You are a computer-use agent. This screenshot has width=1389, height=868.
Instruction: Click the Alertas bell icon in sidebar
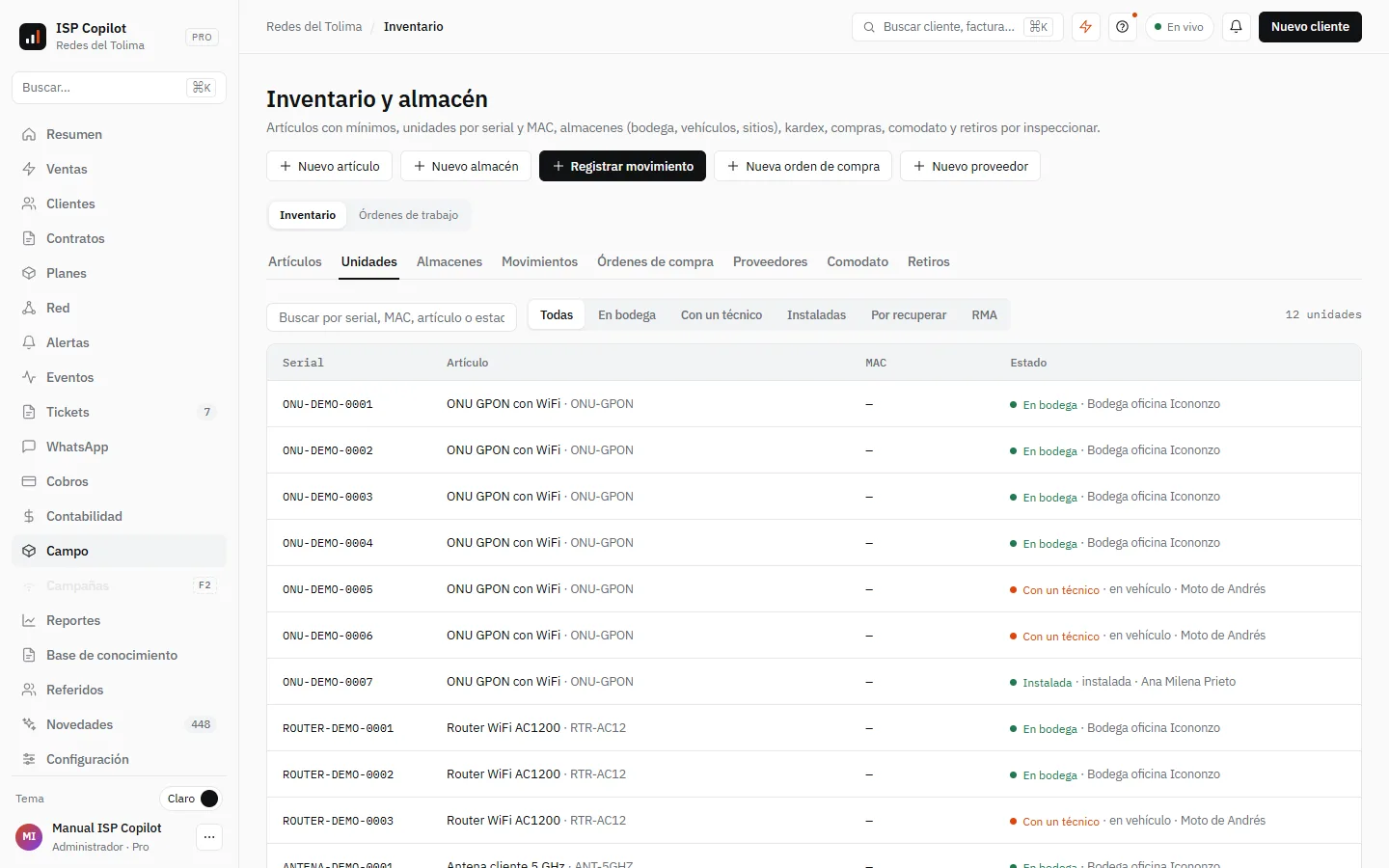click(x=29, y=342)
